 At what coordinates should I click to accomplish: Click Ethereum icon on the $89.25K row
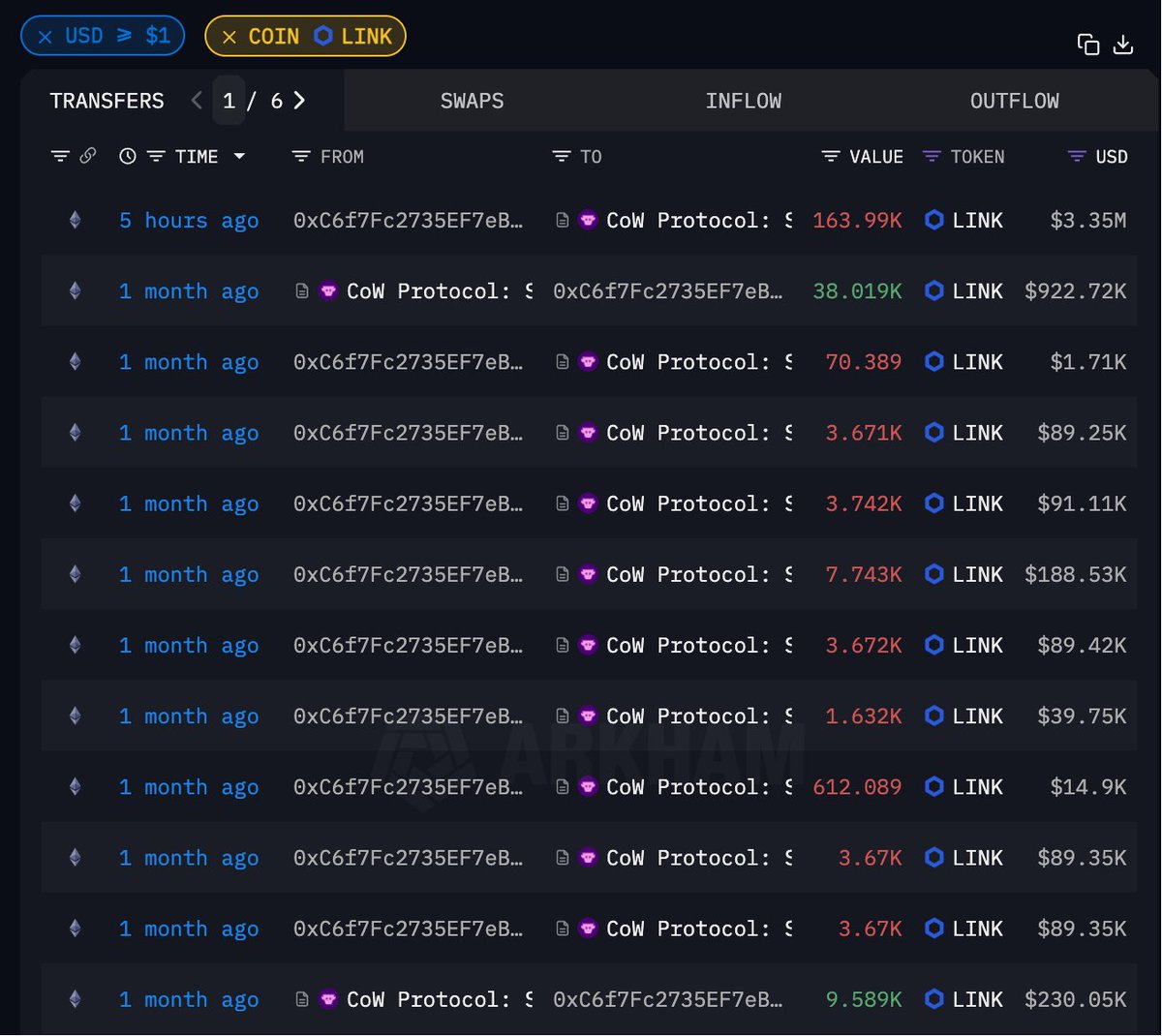[75, 433]
